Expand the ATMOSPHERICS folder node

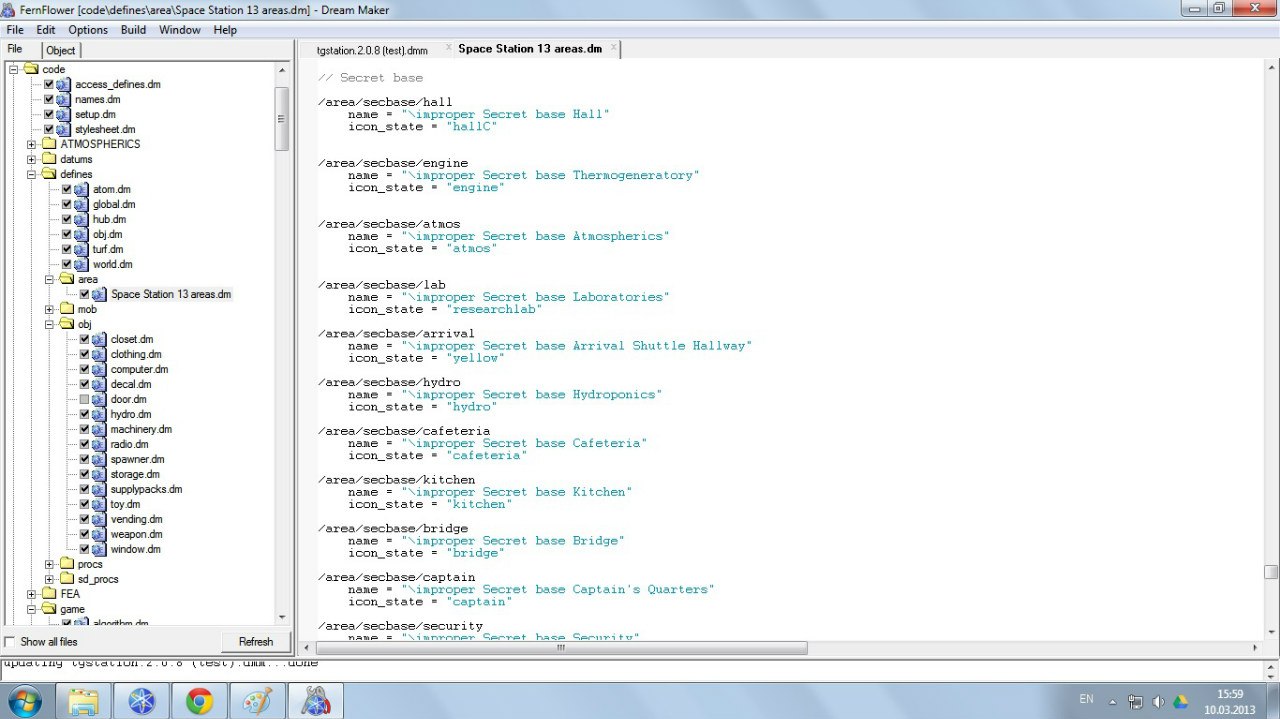pyautogui.click(x=32, y=144)
